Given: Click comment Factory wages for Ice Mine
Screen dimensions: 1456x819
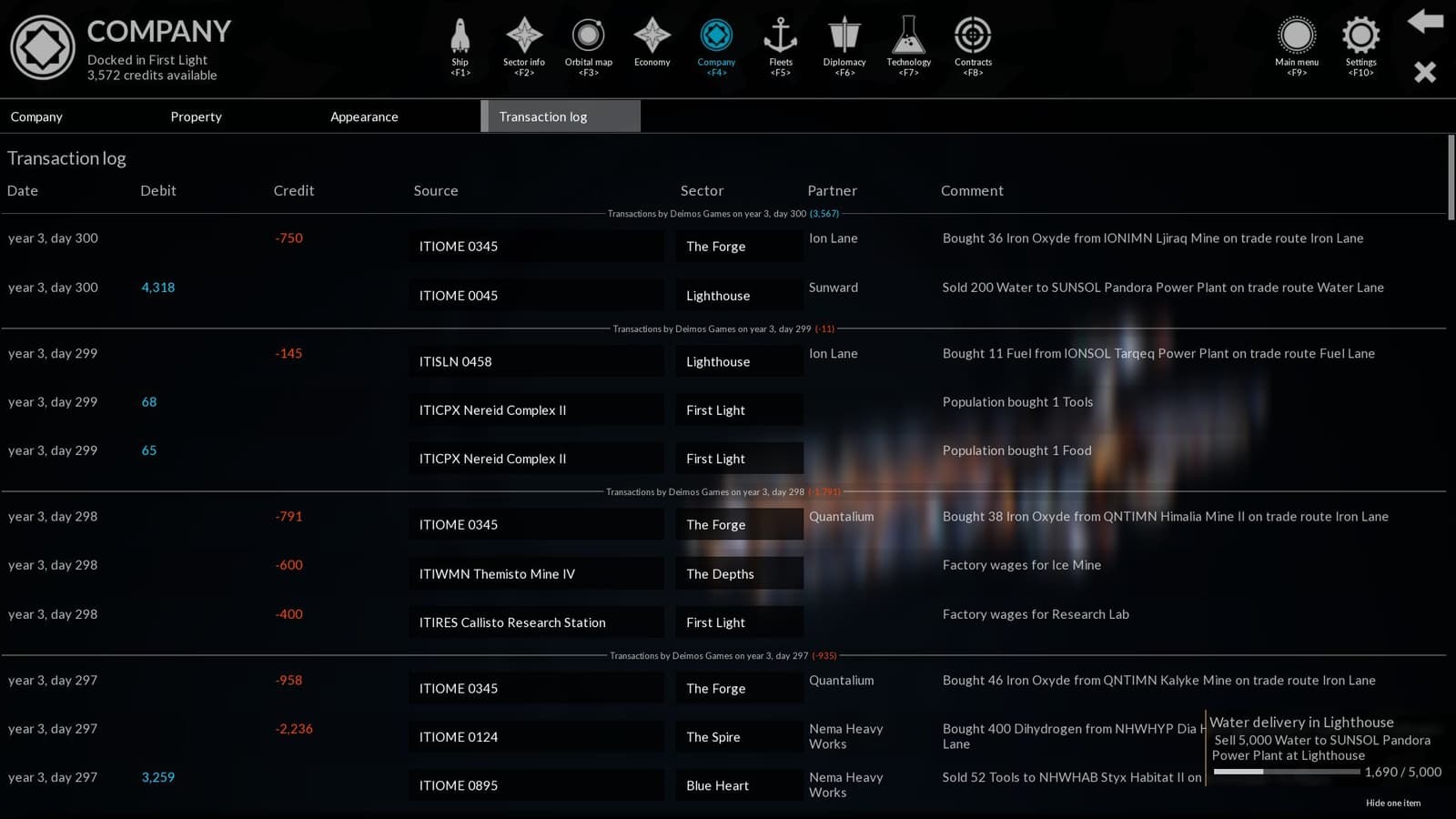Looking at the screenshot, I should click(x=1021, y=565).
